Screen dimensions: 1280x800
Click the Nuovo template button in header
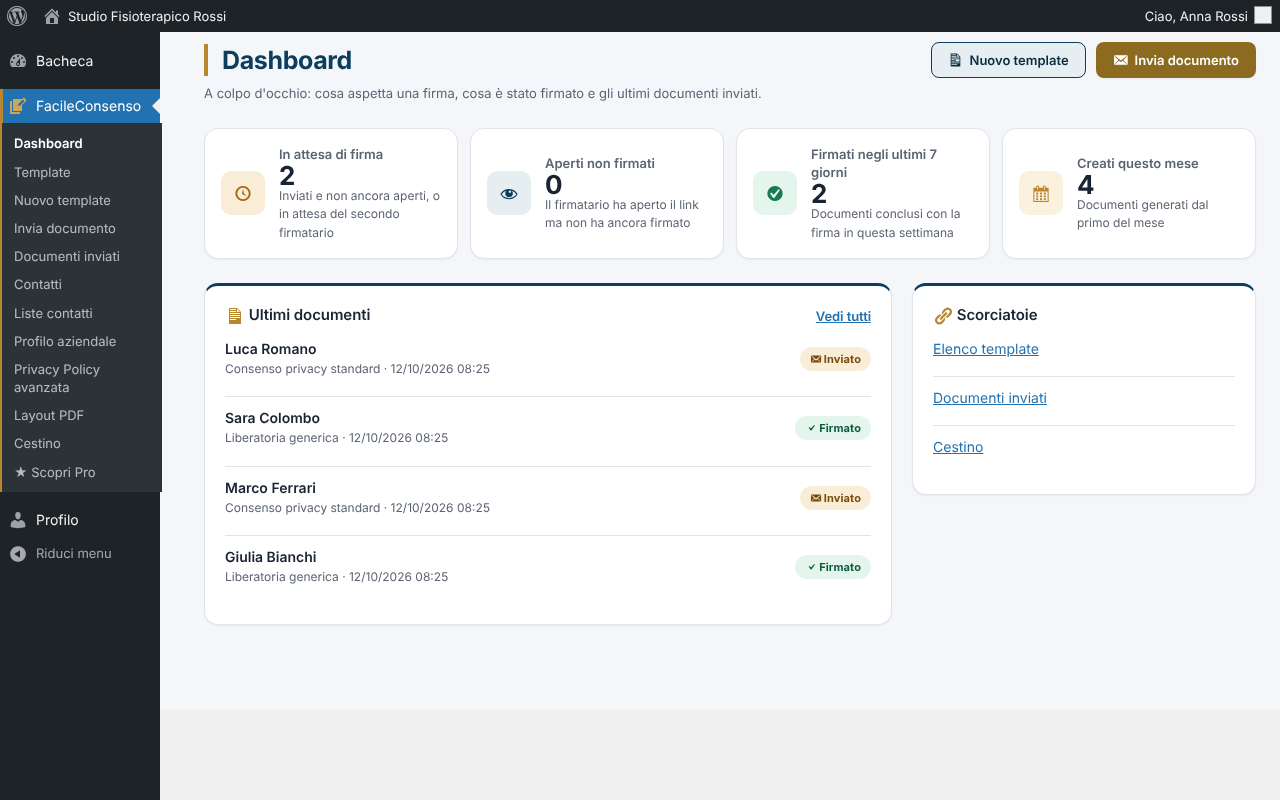point(1008,60)
